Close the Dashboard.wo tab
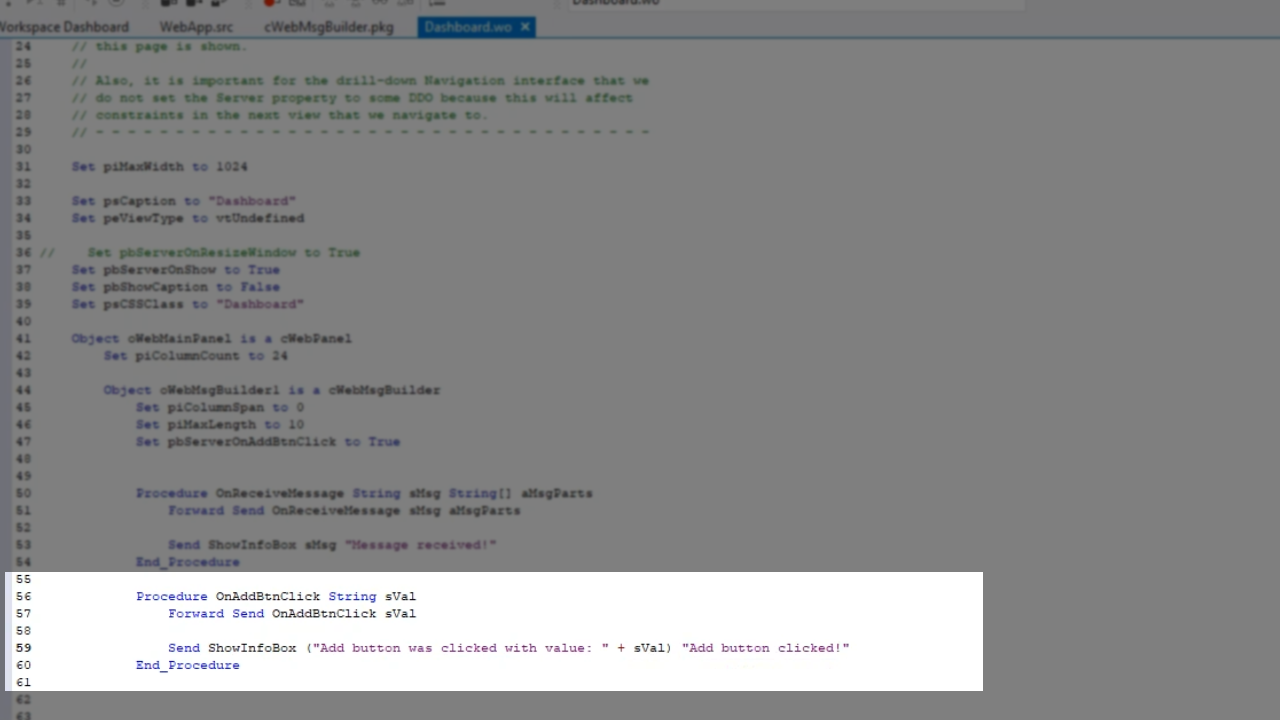Viewport: 1280px width, 720px height. 524,27
